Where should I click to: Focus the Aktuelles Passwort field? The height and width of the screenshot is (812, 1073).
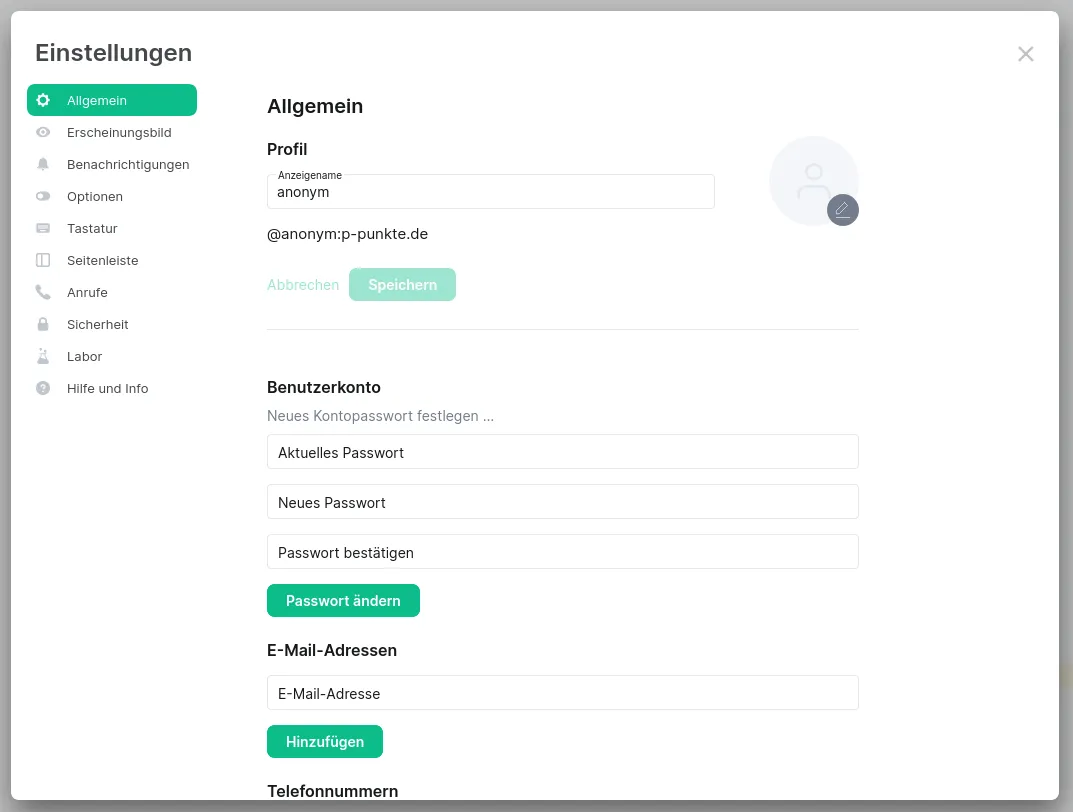click(562, 452)
